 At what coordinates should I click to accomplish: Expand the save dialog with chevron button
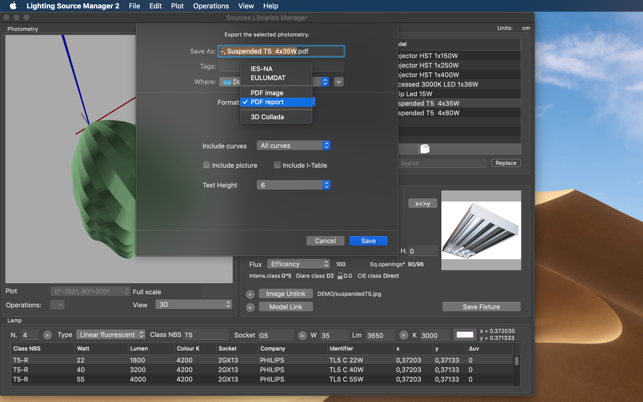(x=339, y=82)
